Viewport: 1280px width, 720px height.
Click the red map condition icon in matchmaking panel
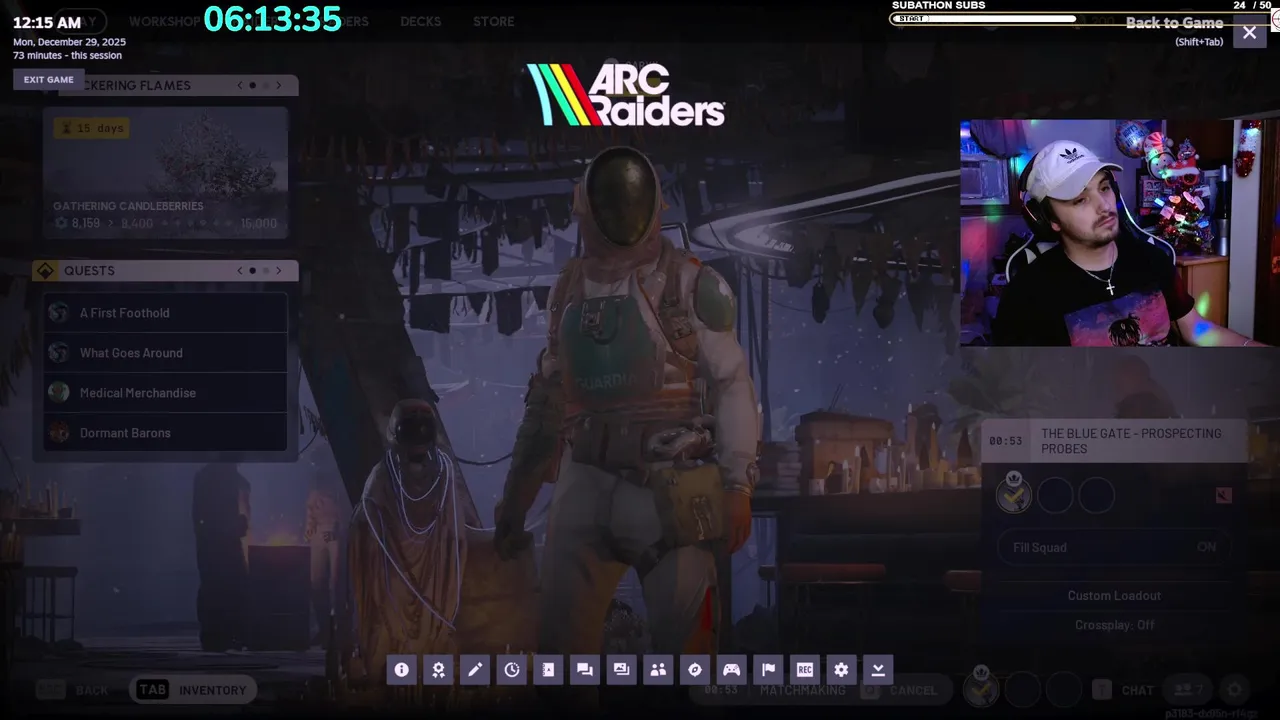click(x=1223, y=495)
